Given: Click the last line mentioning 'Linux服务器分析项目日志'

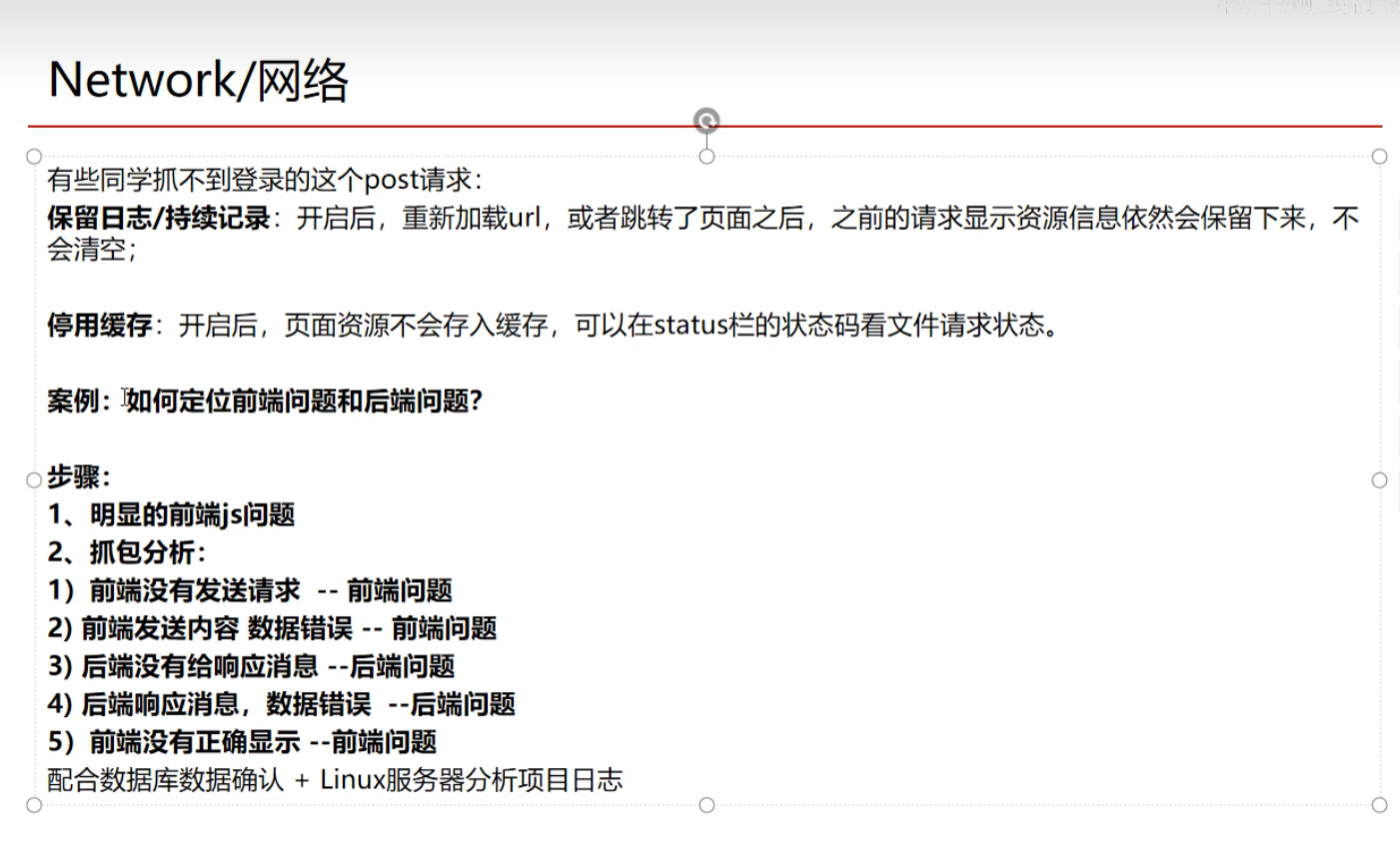Looking at the screenshot, I should click(335, 780).
